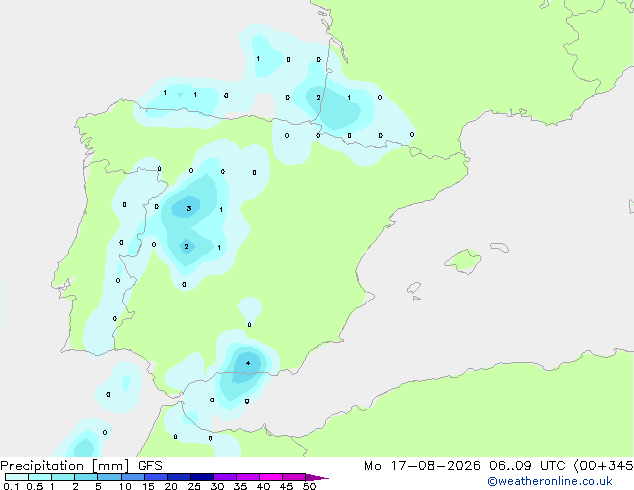Click the Mallorca island on the map

point(463,261)
